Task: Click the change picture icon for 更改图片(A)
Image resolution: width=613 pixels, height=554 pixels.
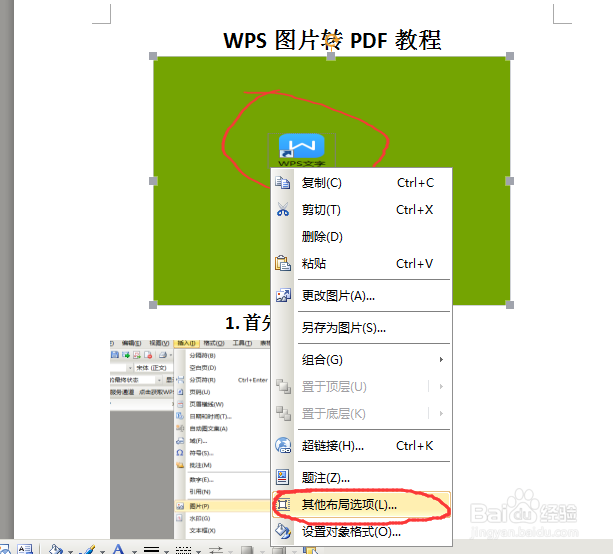Action: click(x=283, y=296)
